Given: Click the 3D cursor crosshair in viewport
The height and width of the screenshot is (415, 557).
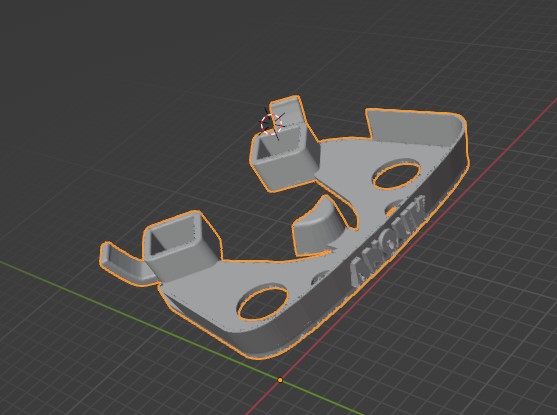Looking at the screenshot, I should coord(272,124).
